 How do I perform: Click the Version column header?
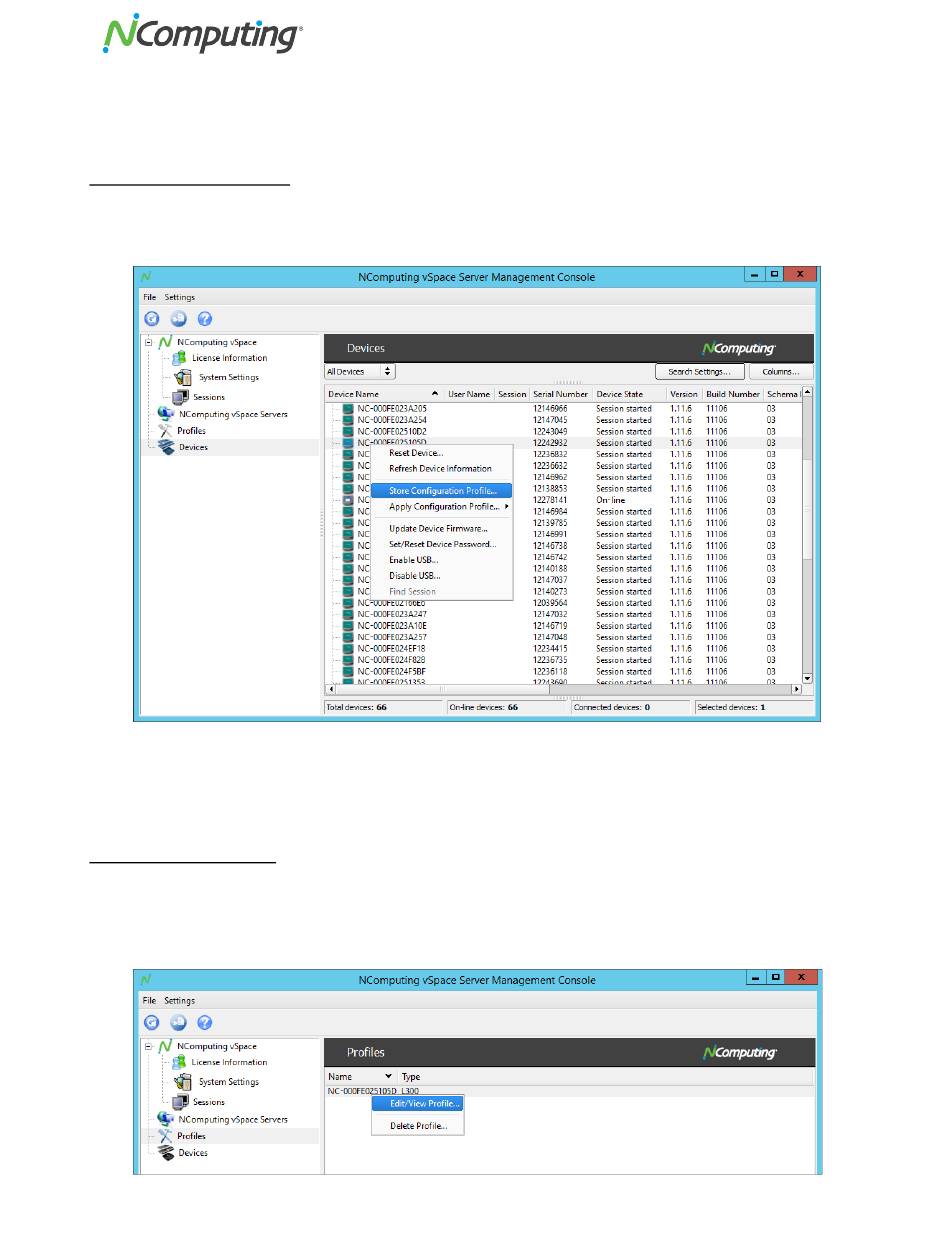click(684, 394)
